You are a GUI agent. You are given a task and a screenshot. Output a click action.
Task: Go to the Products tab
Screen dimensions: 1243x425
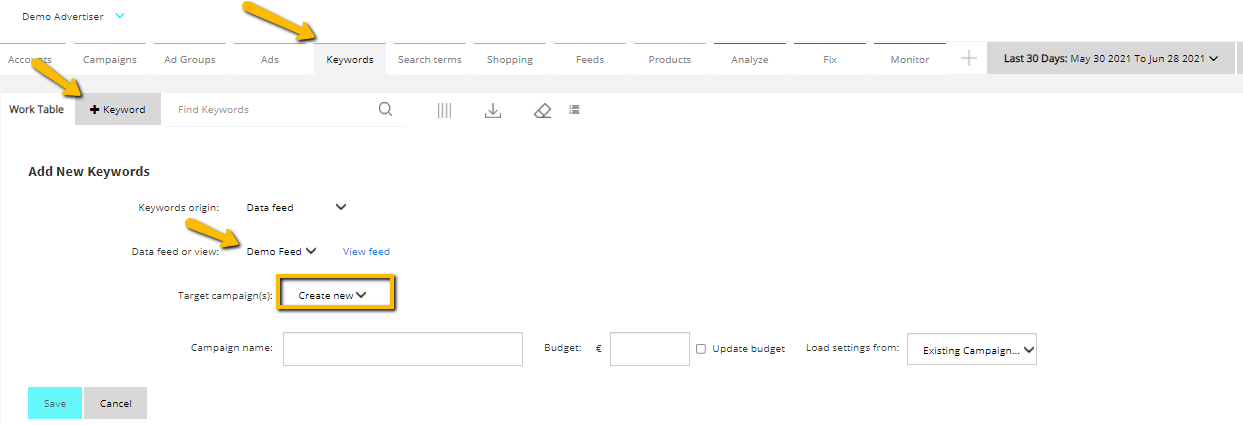[x=670, y=59]
